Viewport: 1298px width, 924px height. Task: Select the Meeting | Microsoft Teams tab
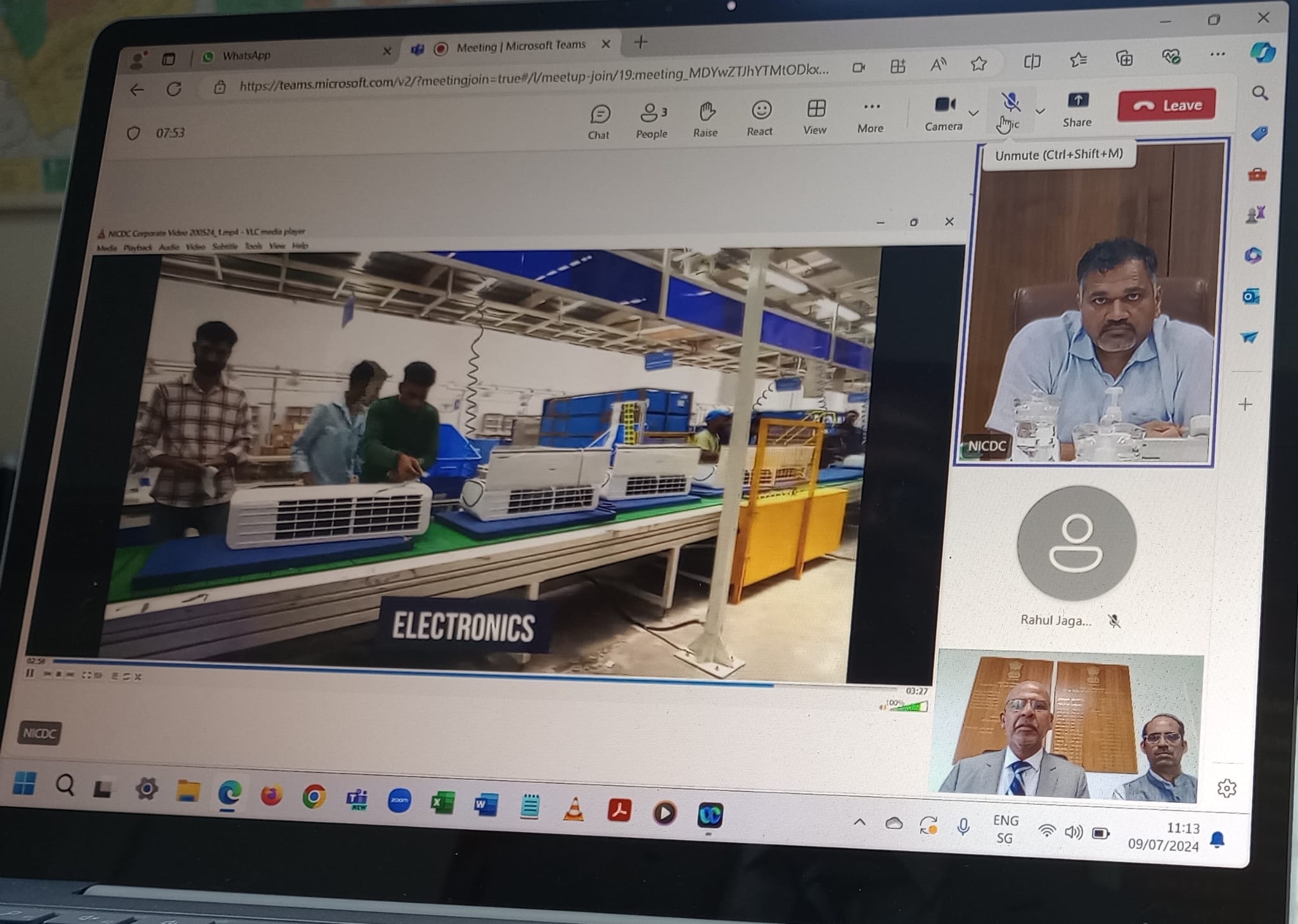pyautogui.click(x=520, y=46)
